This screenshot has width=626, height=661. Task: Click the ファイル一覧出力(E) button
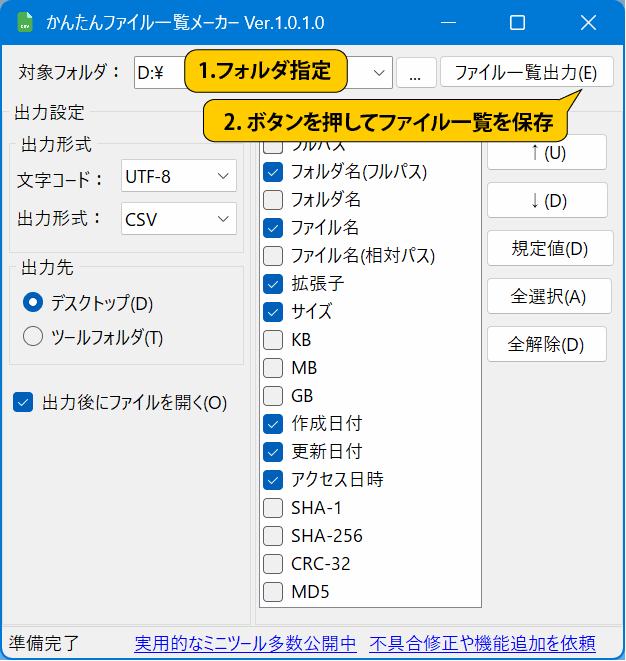tap(527, 72)
